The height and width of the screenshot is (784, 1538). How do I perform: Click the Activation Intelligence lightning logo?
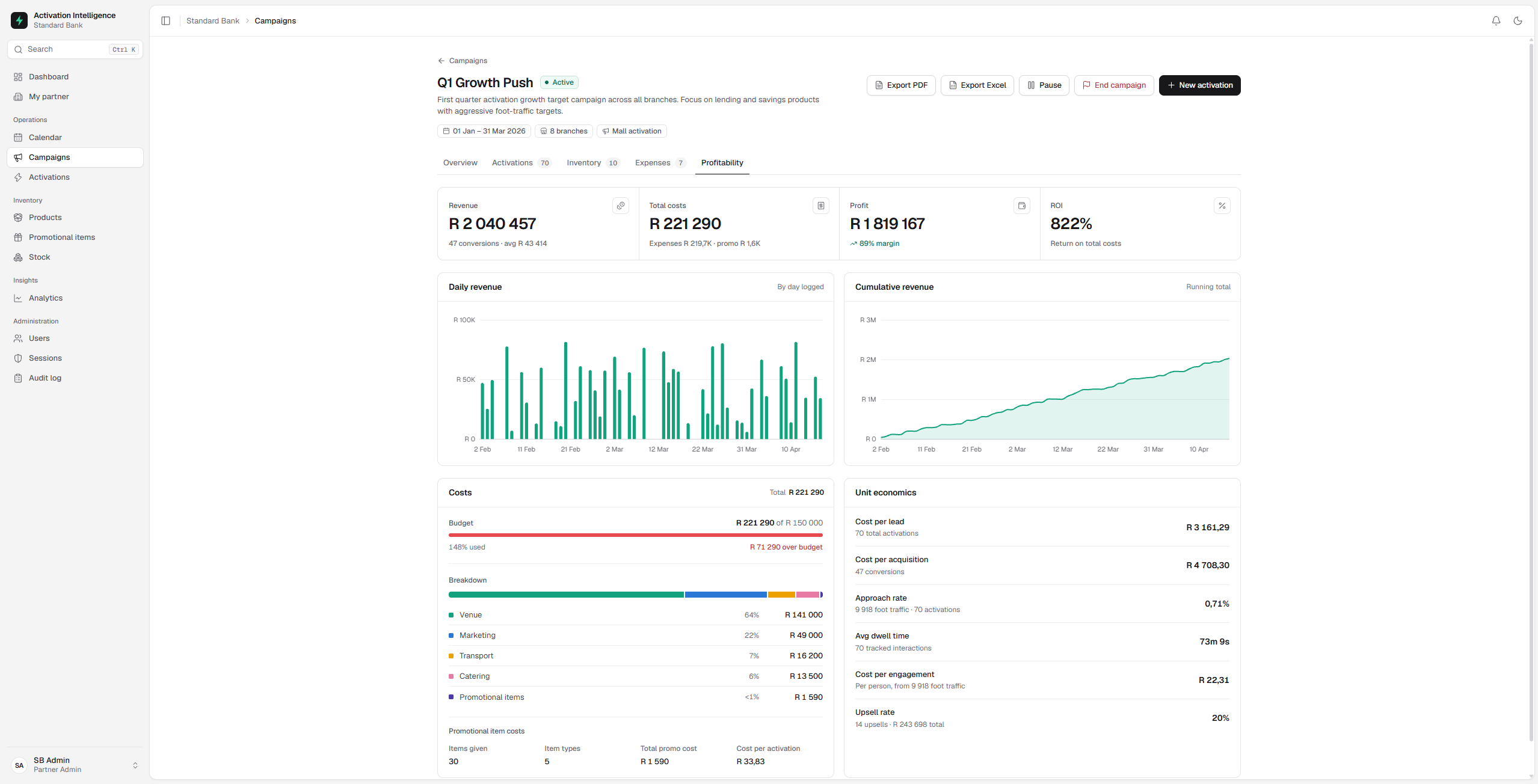(19, 20)
